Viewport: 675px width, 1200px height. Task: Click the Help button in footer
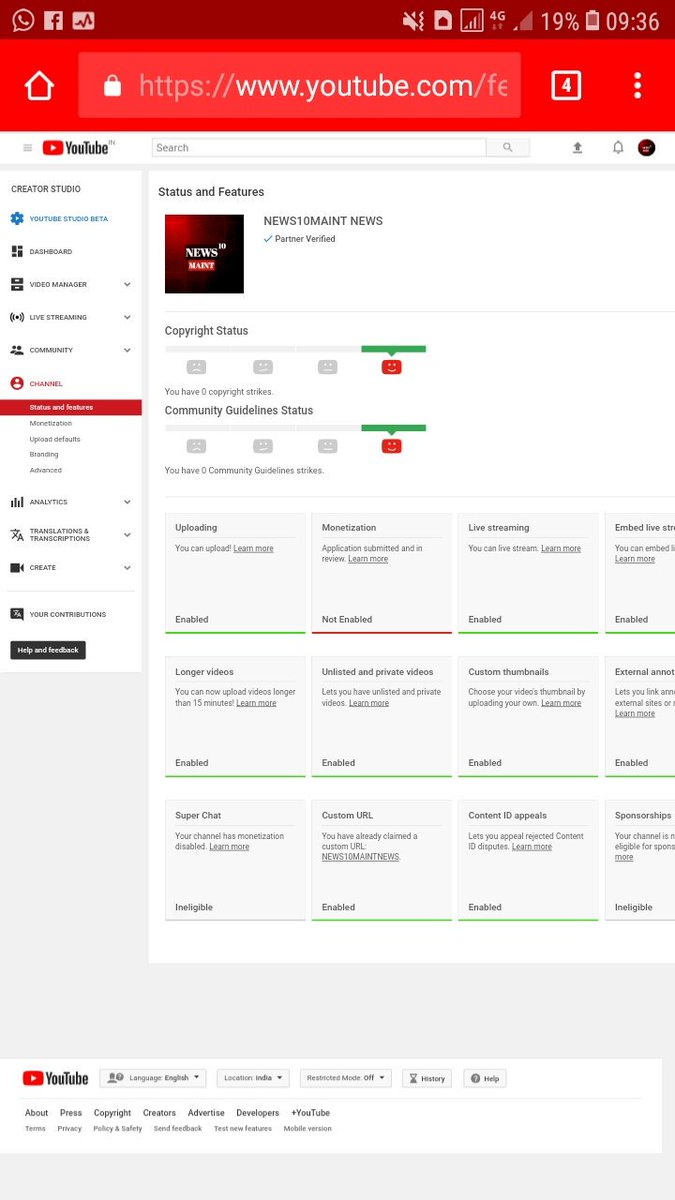pyautogui.click(x=485, y=1078)
